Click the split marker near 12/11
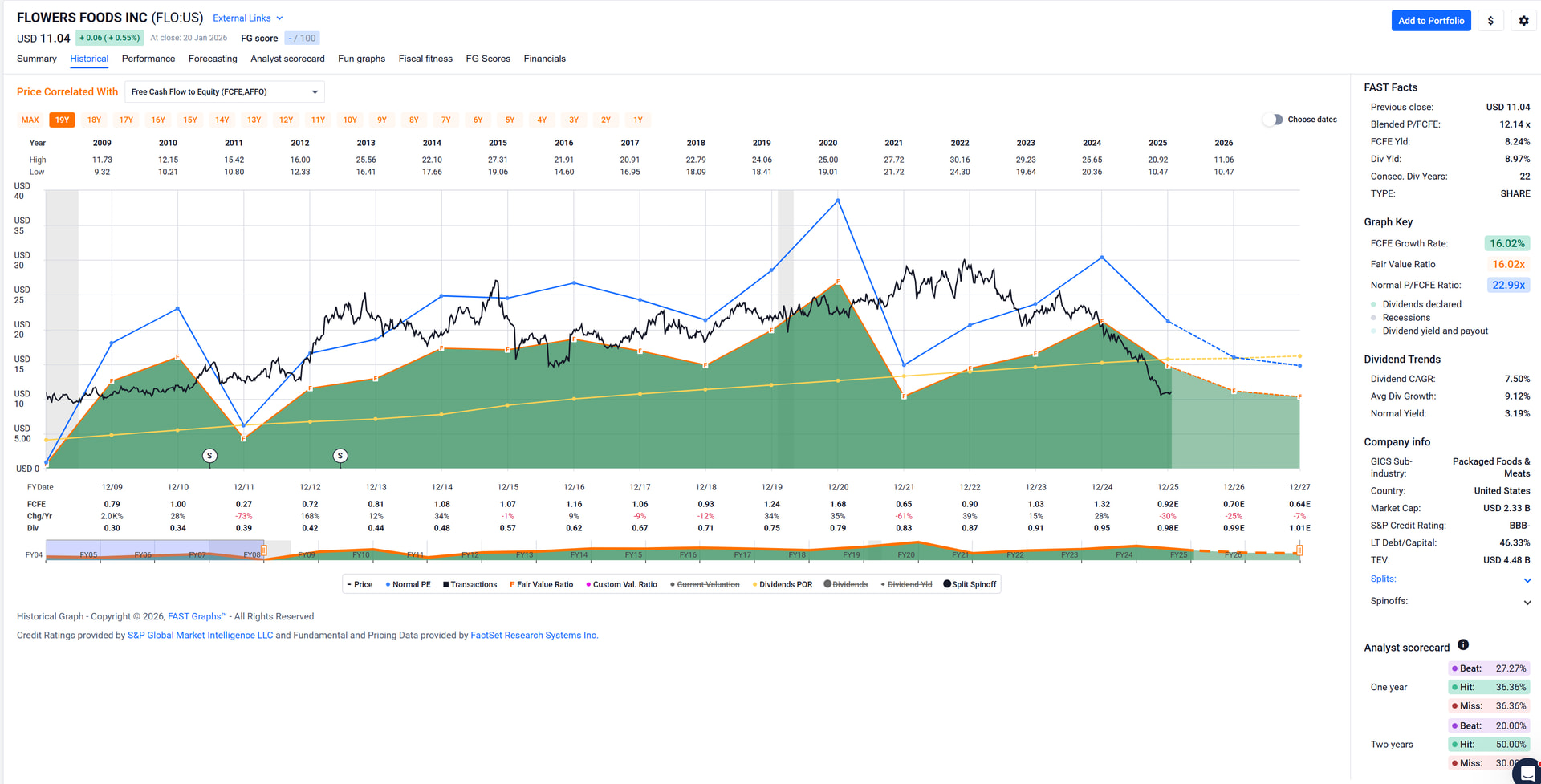This screenshot has height=784, width=1541. pos(209,456)
